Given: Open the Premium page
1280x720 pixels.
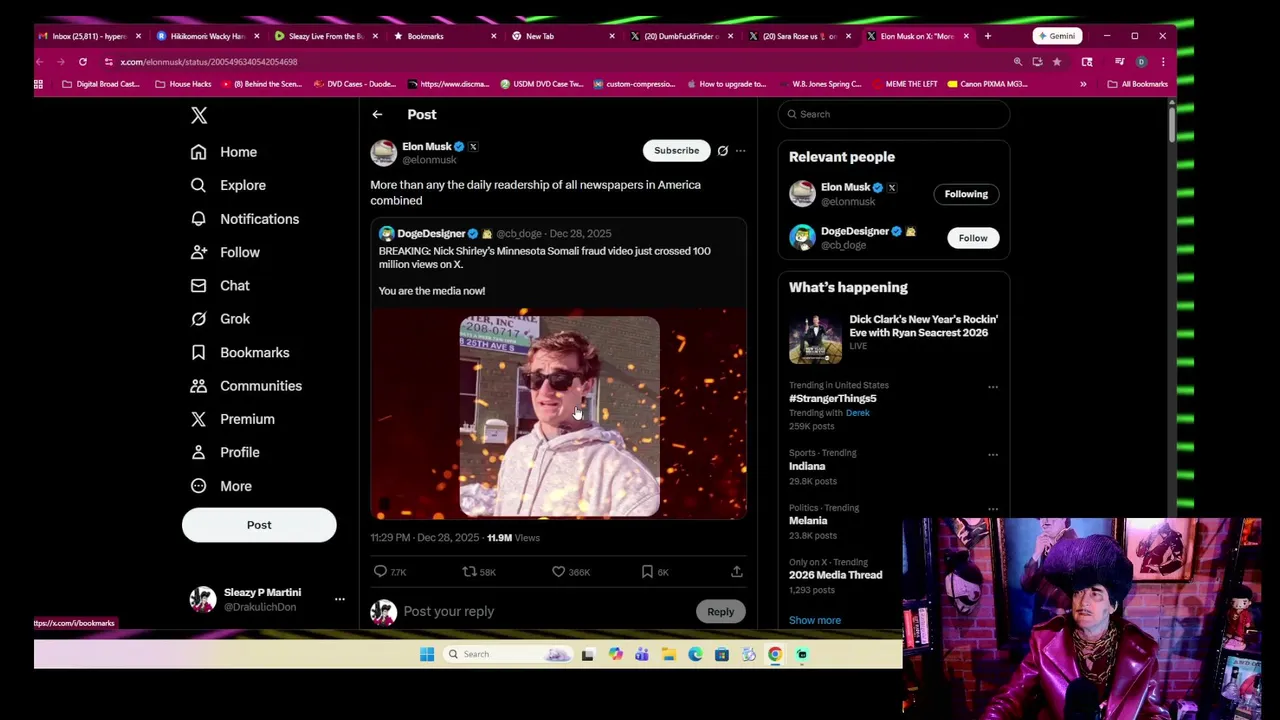Looking at the screenshot, I should click(x=233, y=419).
